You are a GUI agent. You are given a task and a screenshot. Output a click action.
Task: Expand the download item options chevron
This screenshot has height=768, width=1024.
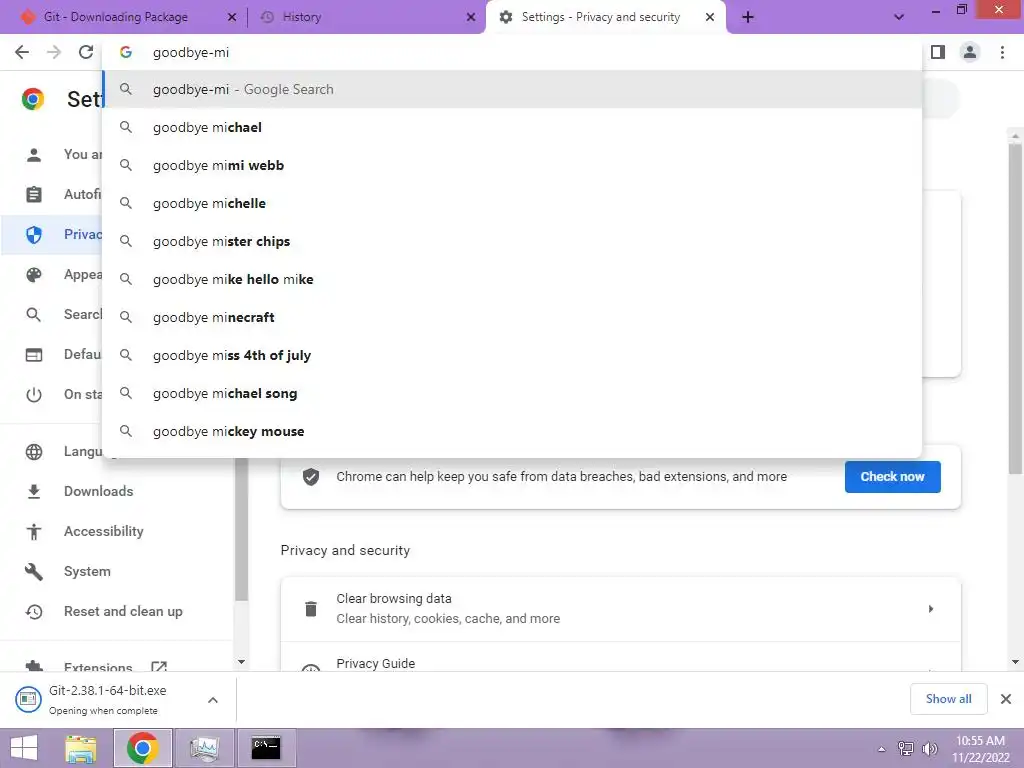point(213,699)
